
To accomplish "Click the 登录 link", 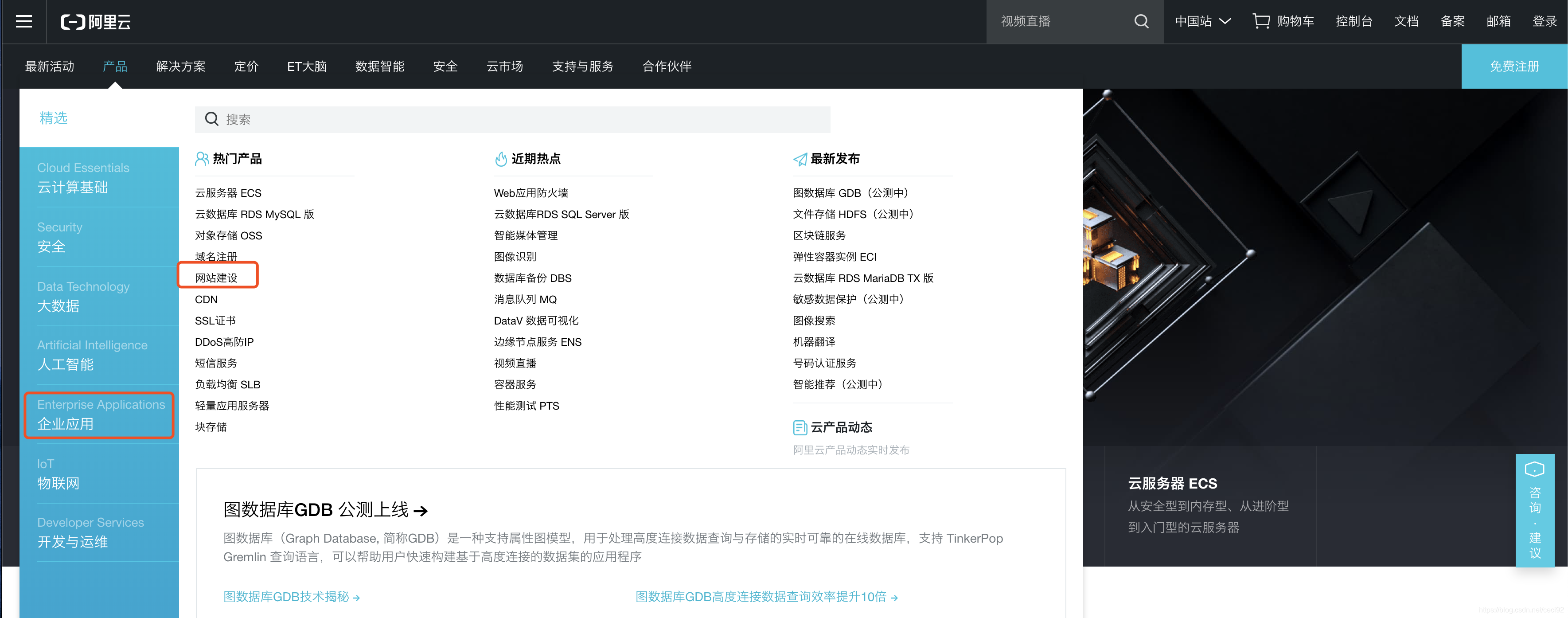I will click(1544, 21).
